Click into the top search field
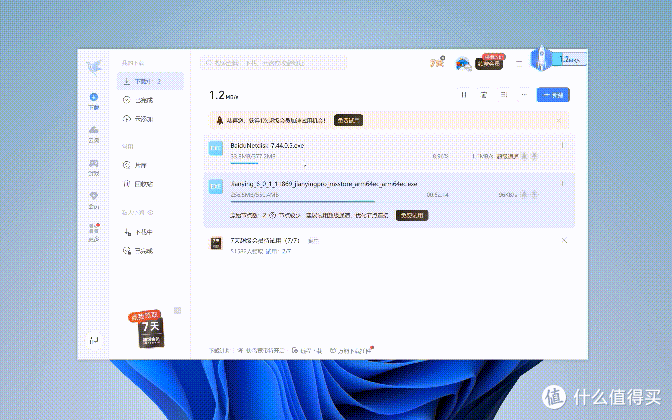The image size is (672, 420). (x=273, y=63)
